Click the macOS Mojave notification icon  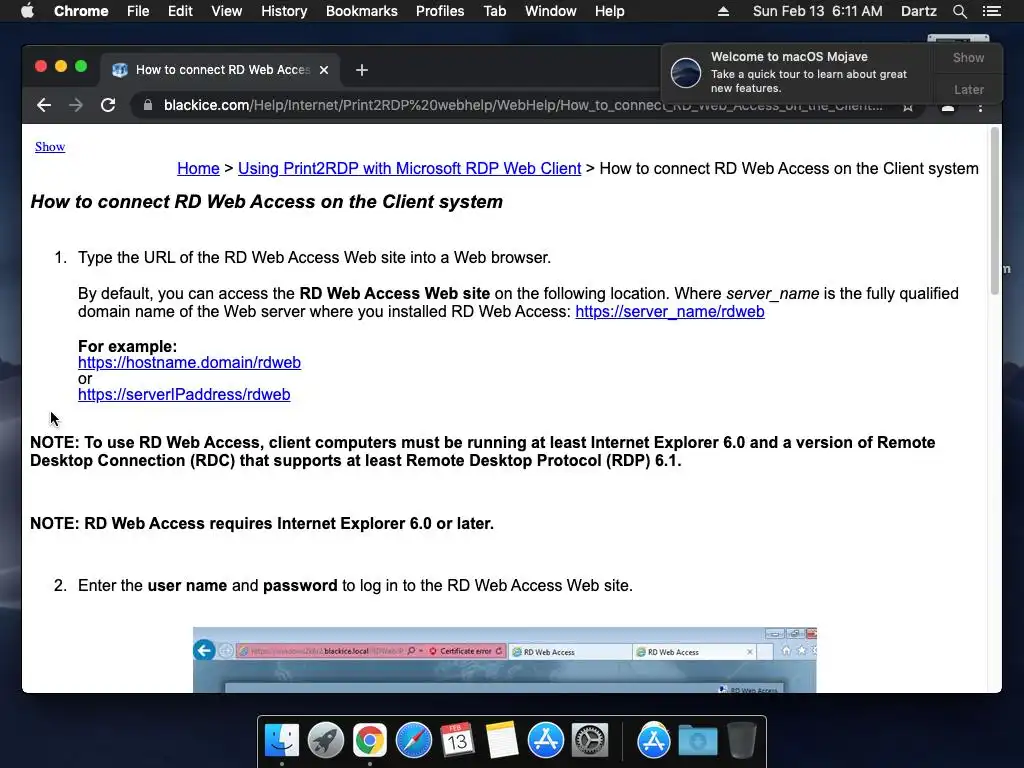click(x=686, y=72)
